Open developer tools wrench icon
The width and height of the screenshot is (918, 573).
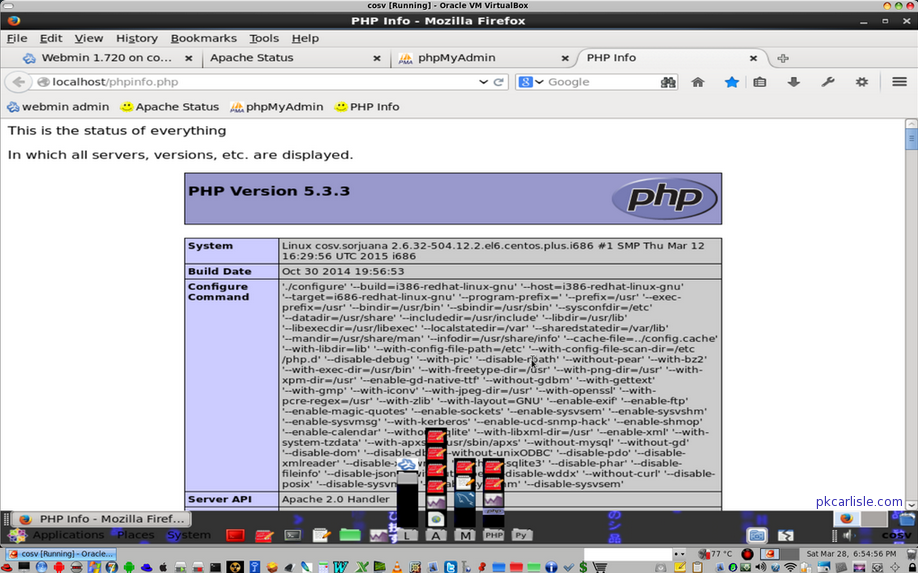827,82
